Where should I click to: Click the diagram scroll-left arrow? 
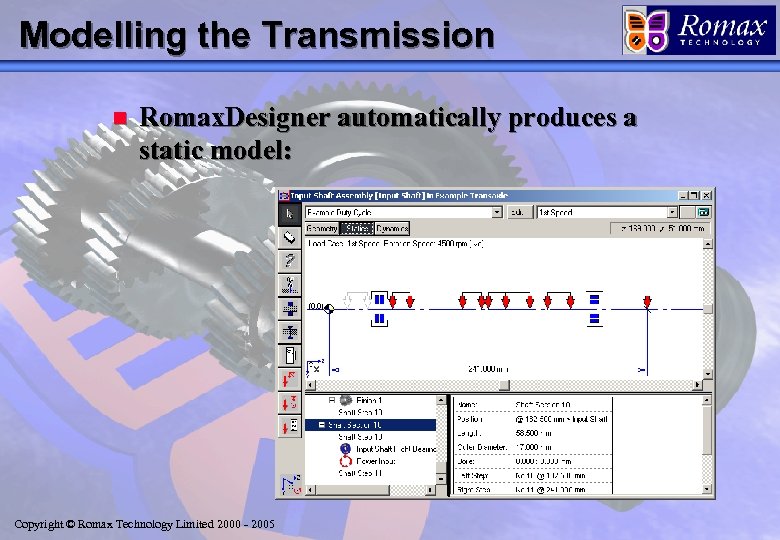coord(310,385)
